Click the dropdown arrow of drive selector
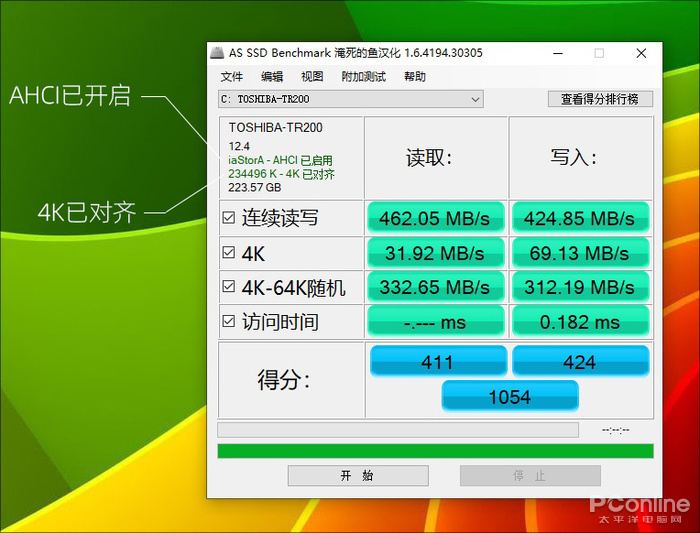 coord(475,99)
